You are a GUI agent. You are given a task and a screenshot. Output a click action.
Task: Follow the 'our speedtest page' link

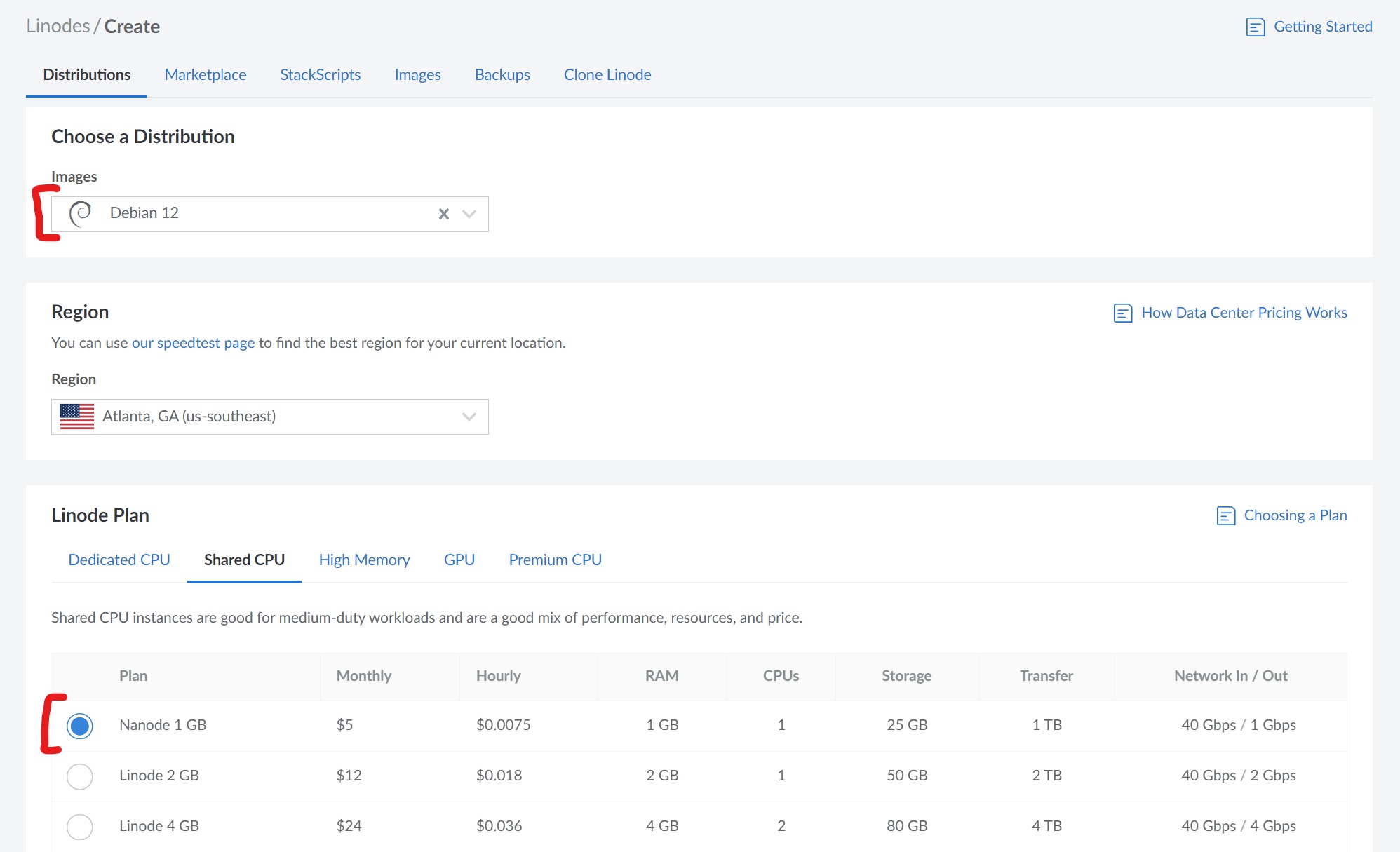[194, 343]
